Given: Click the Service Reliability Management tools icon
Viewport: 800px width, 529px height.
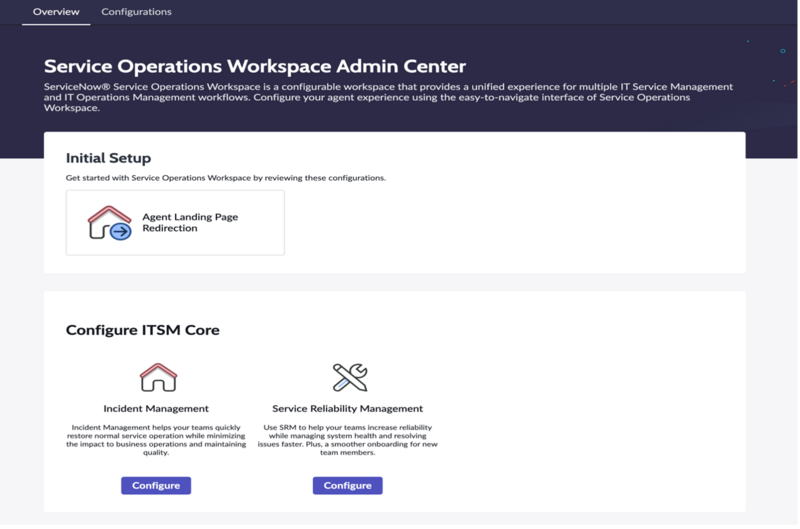Looking at the screenshot, I should point(349,377).
